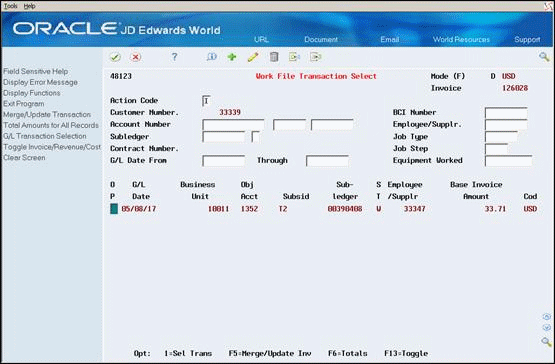This screenshot has width=555, height=364.
Task: Open the Email header link
Action: click(390, 40)
